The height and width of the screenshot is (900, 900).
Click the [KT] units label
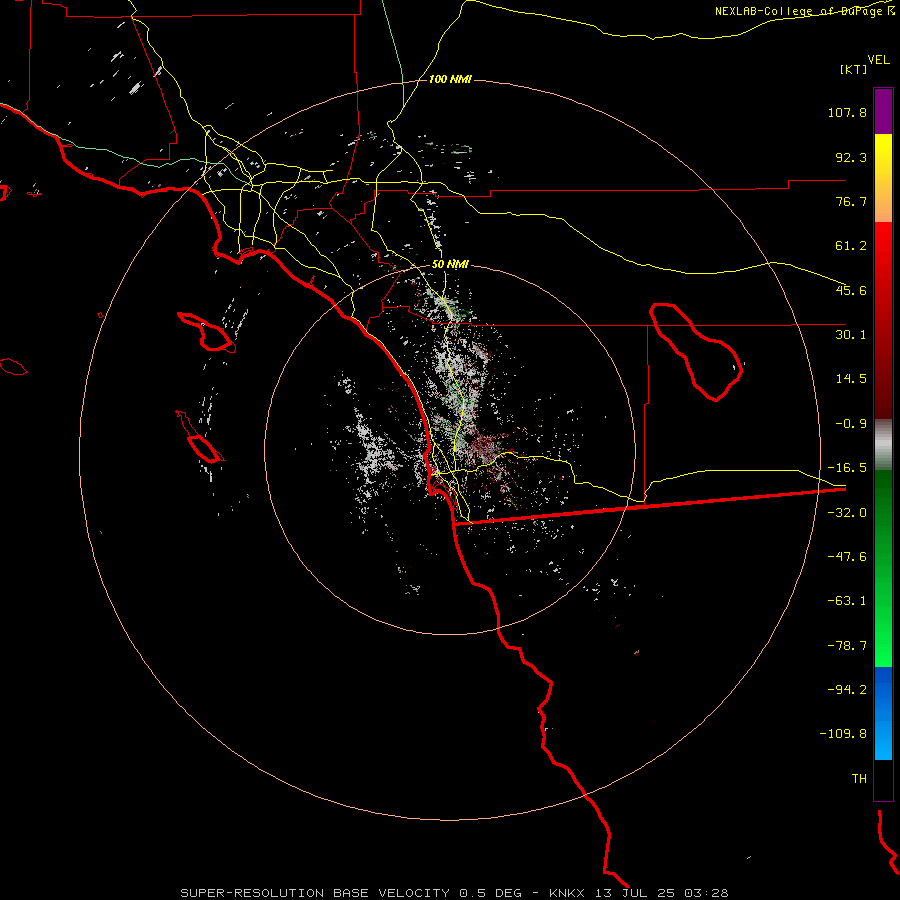854,69
